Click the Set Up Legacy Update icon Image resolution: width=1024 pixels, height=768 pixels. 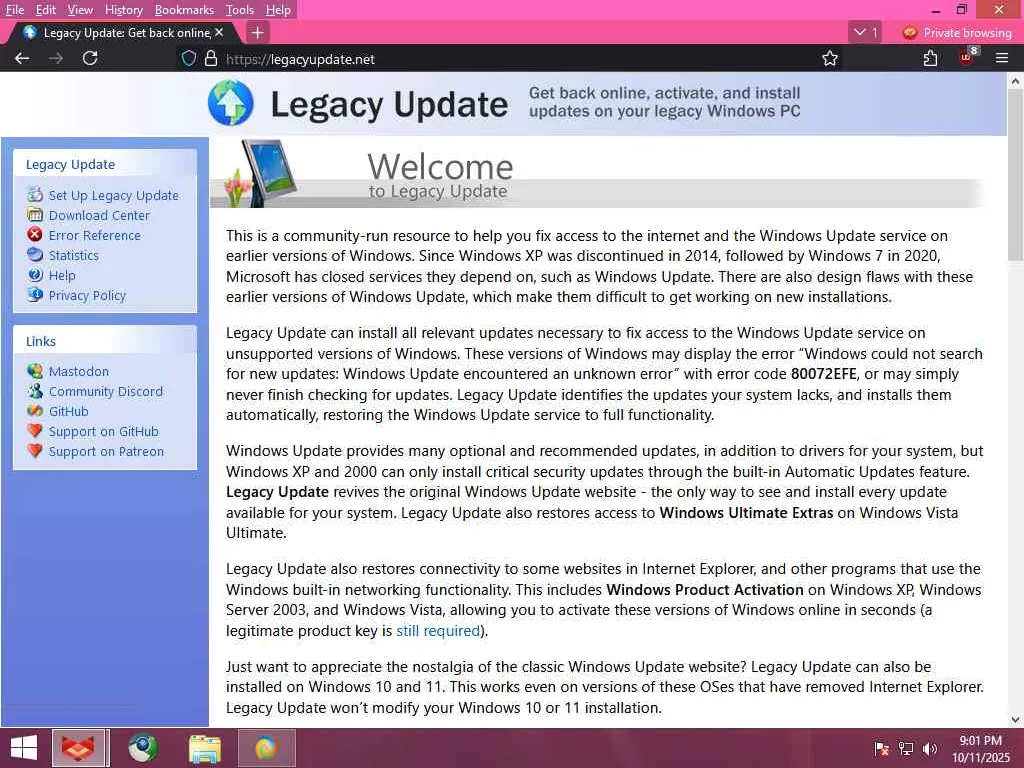[x=35, y=195]
